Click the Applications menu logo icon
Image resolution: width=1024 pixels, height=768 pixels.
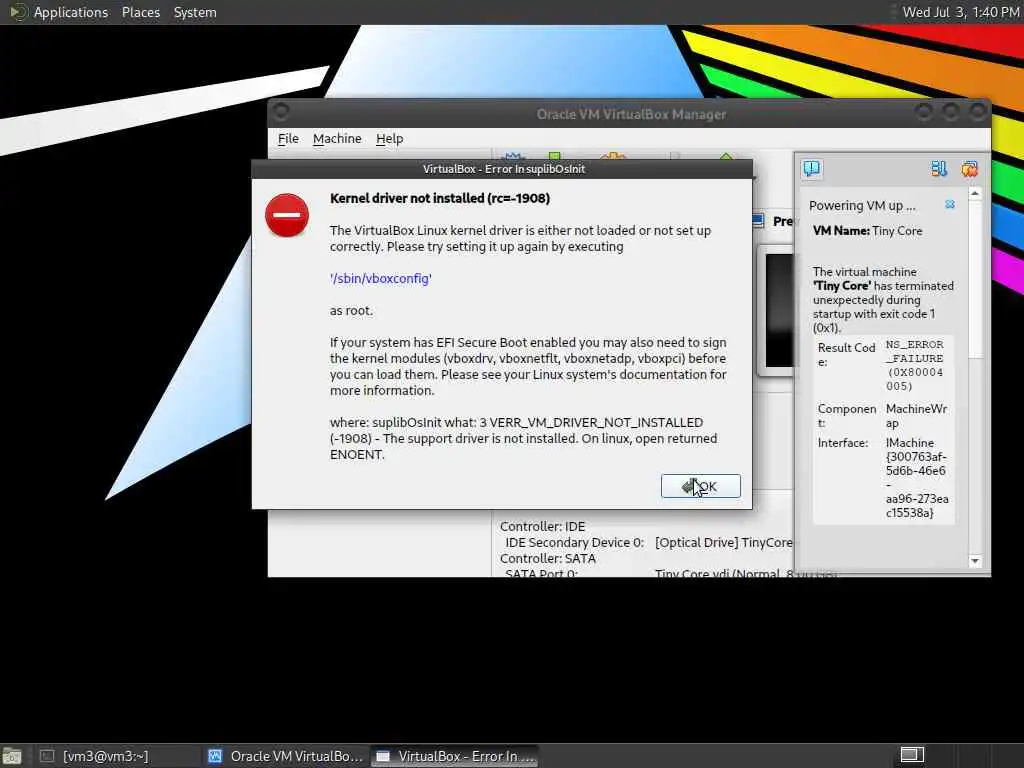(18, 12)
